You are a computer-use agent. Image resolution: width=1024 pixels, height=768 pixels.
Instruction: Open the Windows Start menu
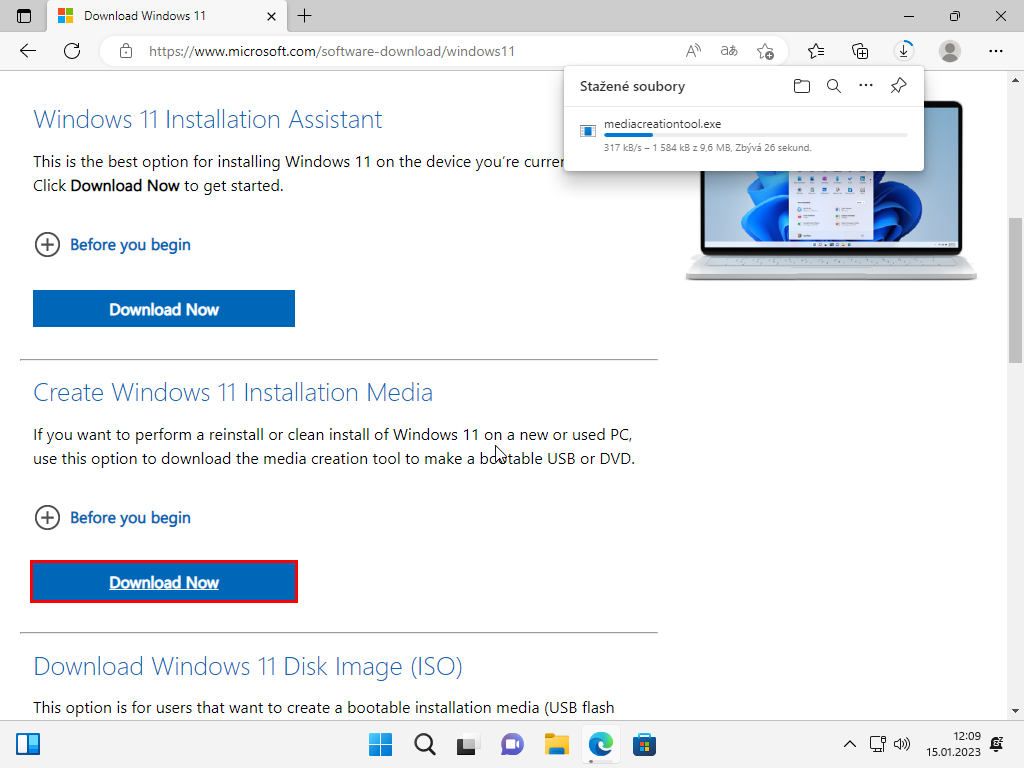tap(380, 745)
